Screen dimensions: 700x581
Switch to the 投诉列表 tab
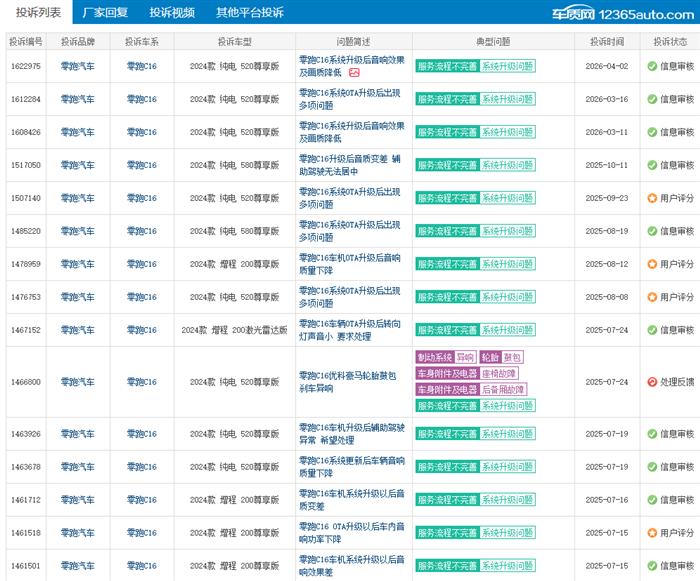point(38,12)
